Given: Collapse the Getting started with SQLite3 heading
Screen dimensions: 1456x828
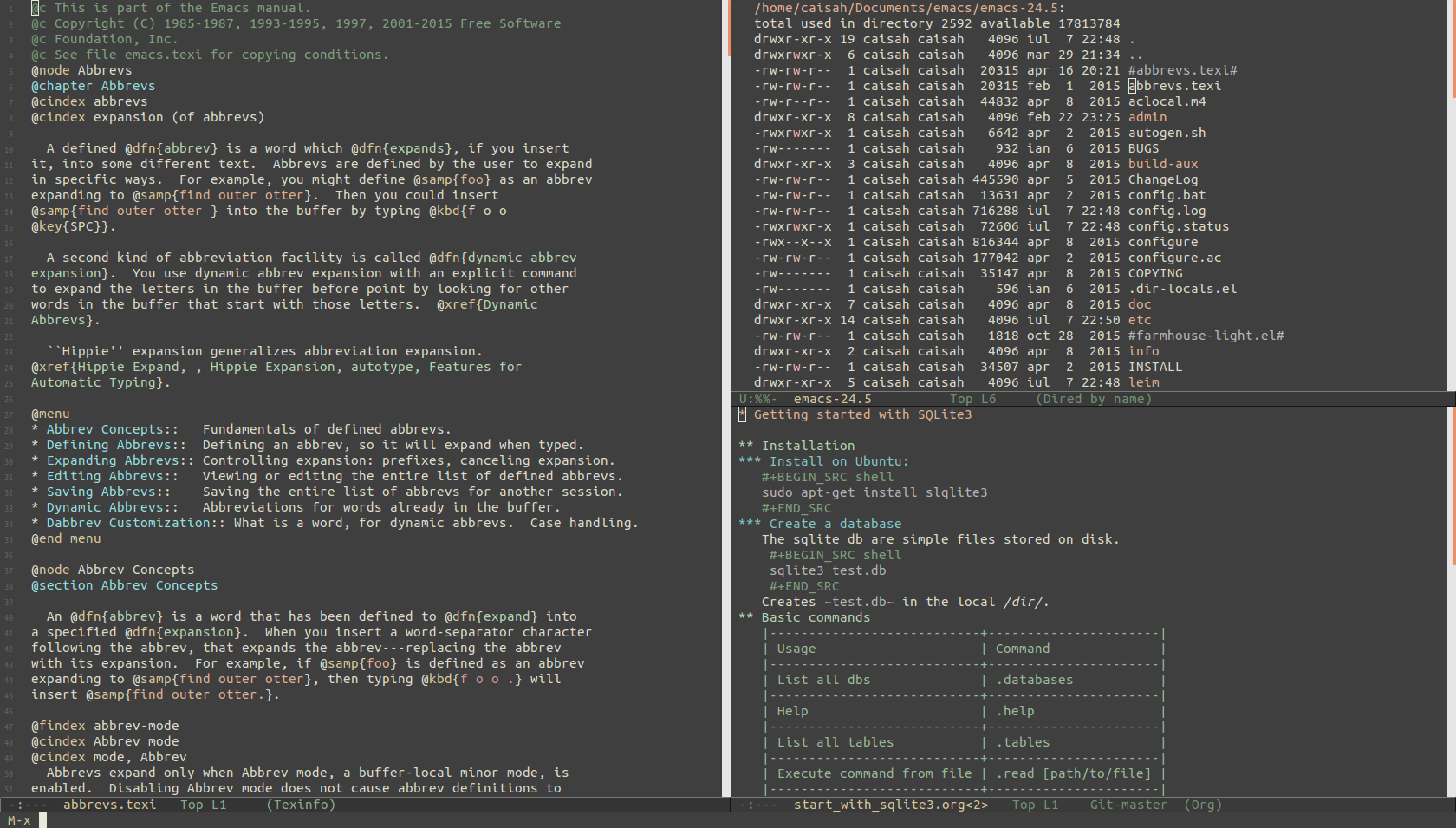Looking at the screenshot, I should tap(855, 414).
